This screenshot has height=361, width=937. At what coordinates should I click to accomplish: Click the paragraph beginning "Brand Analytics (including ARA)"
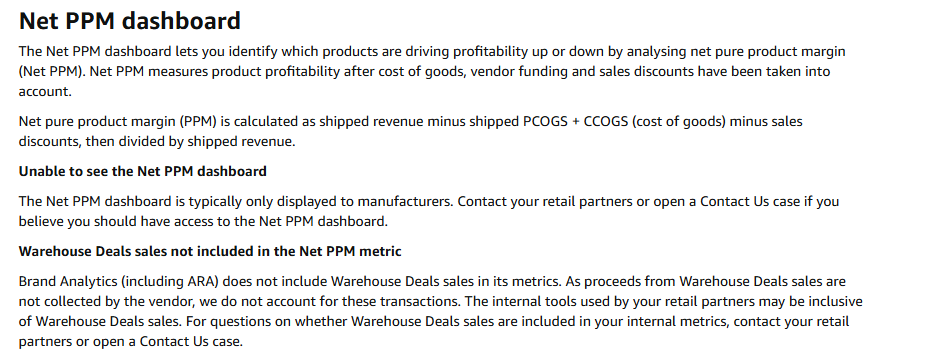440,311
